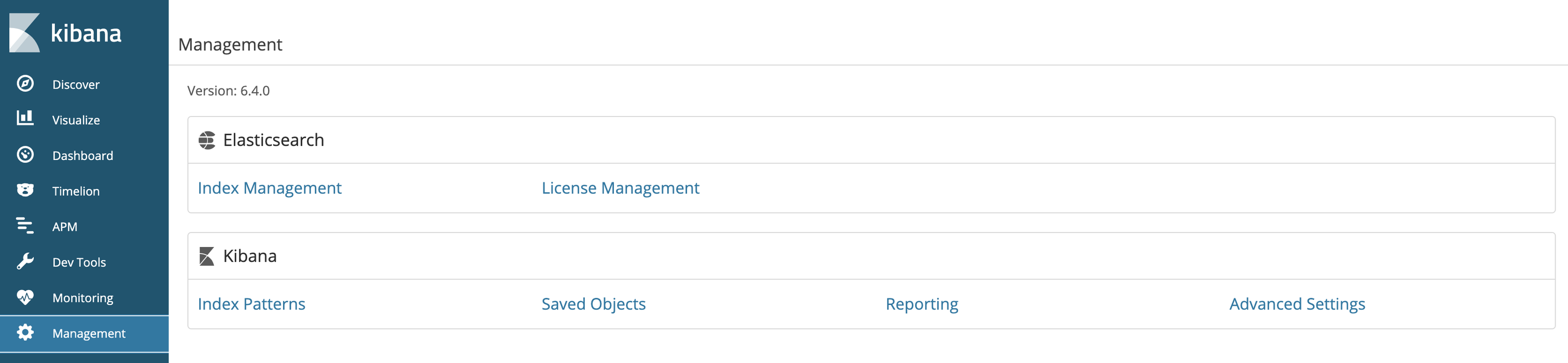Image resolution: width=1568 pixels, height=363 pixels.
Task: Open License Management link
Action: point(620,188)
